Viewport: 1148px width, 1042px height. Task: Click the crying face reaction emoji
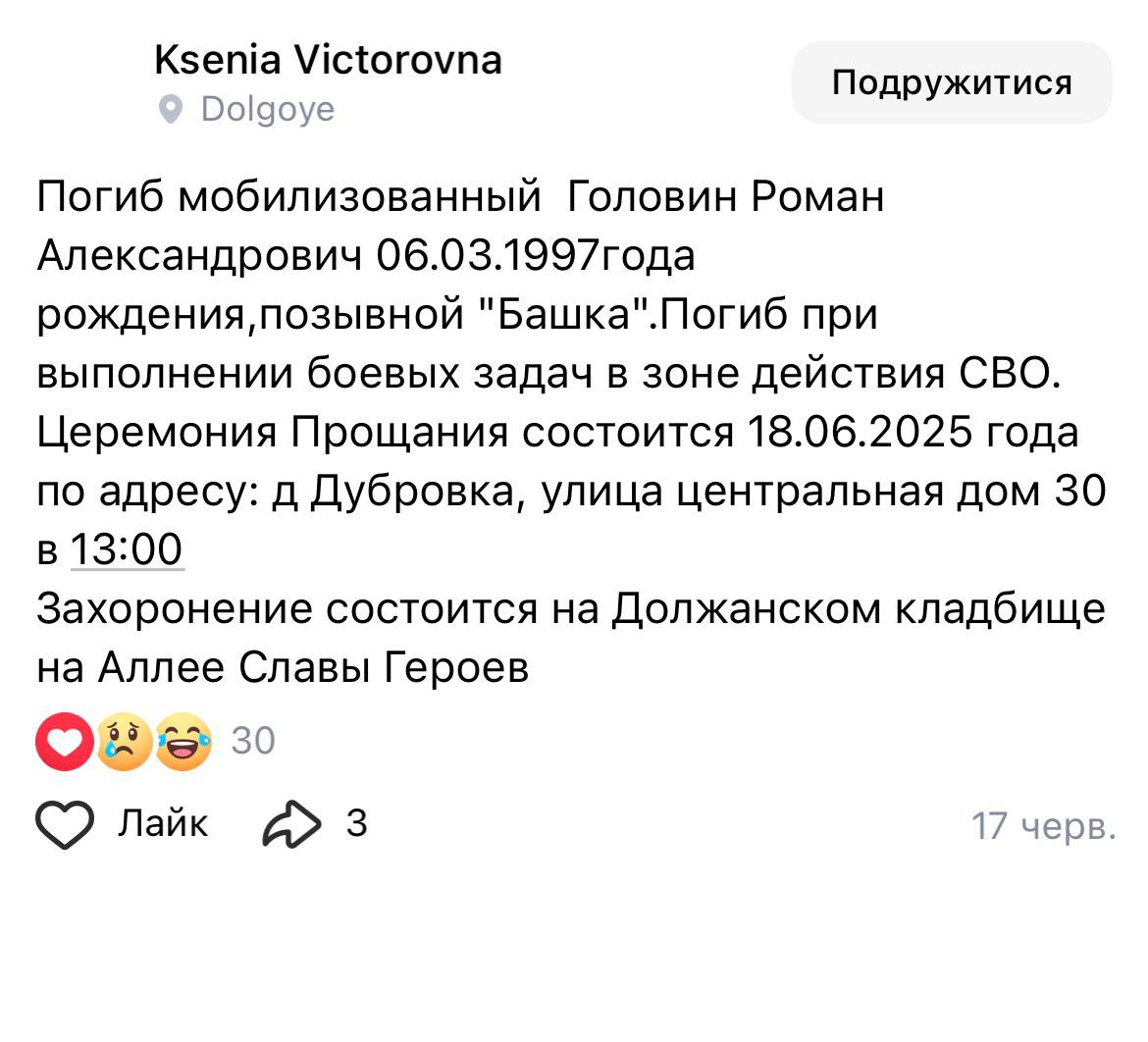[124, 741]
